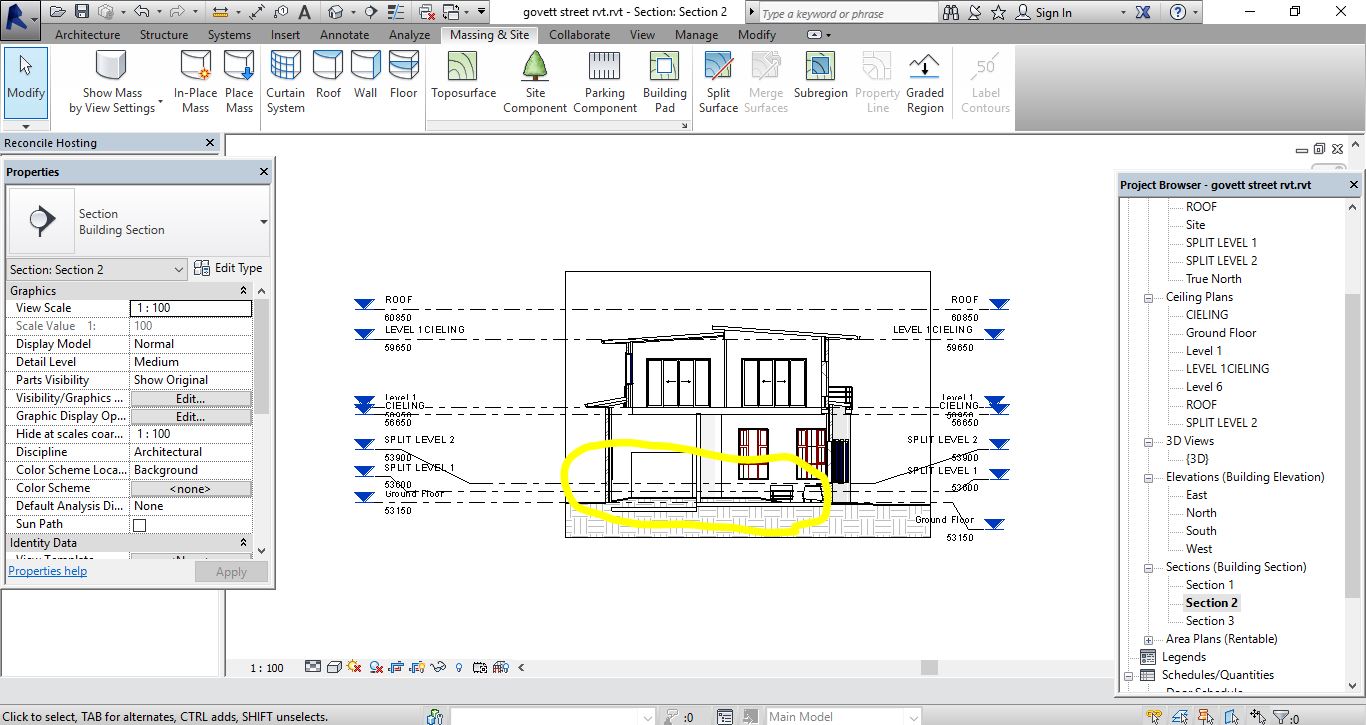Create an In-Place Mass
Image resolution: width=1366 pixels, height=725 pixels.
point(195,80)
